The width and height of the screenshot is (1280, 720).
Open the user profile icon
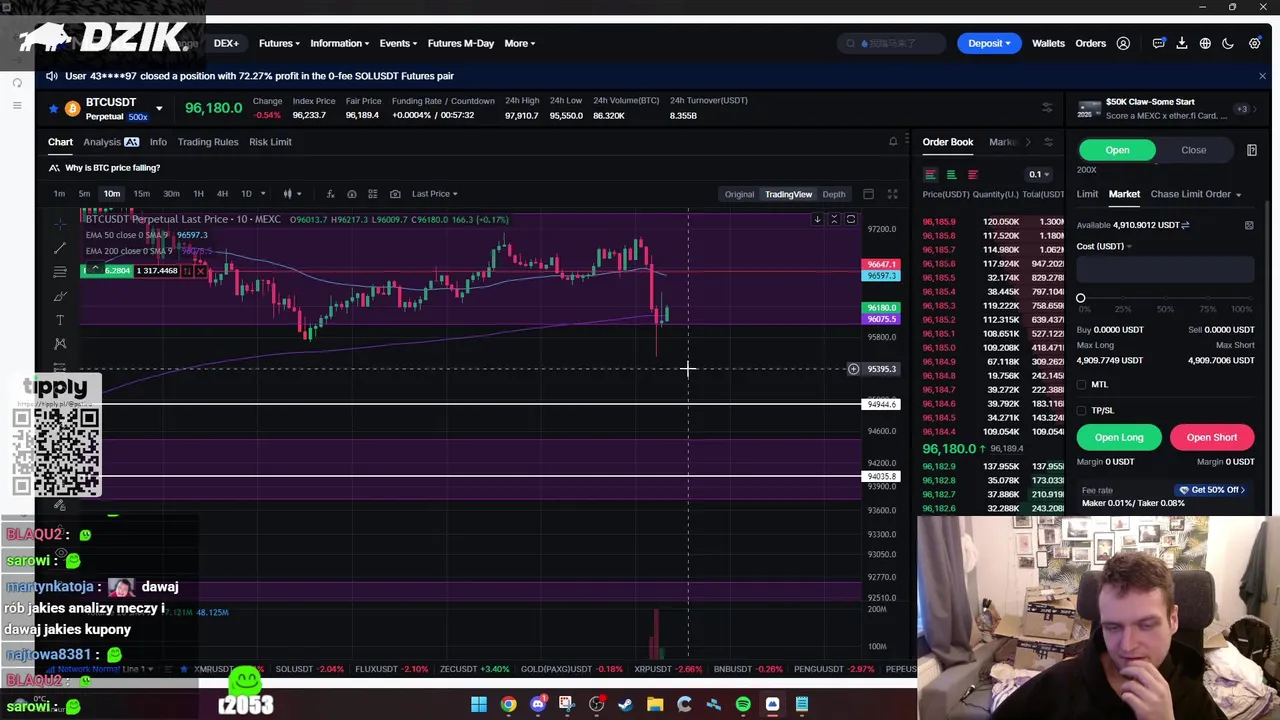point(1123,43)
